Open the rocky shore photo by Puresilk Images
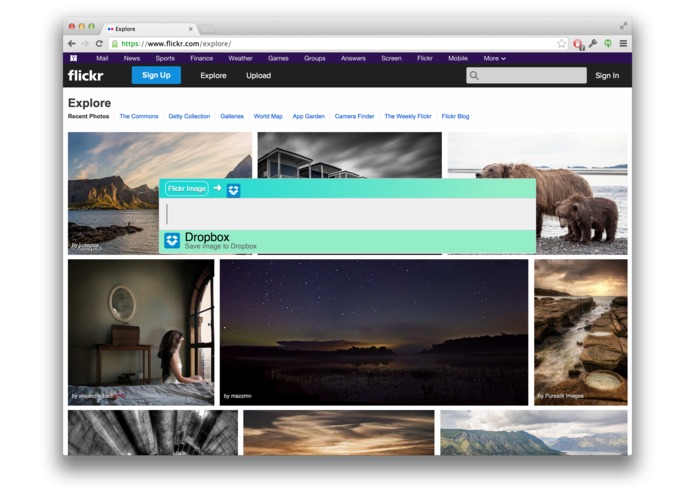Screen dimensions: 695x494 tap(581, 332)
